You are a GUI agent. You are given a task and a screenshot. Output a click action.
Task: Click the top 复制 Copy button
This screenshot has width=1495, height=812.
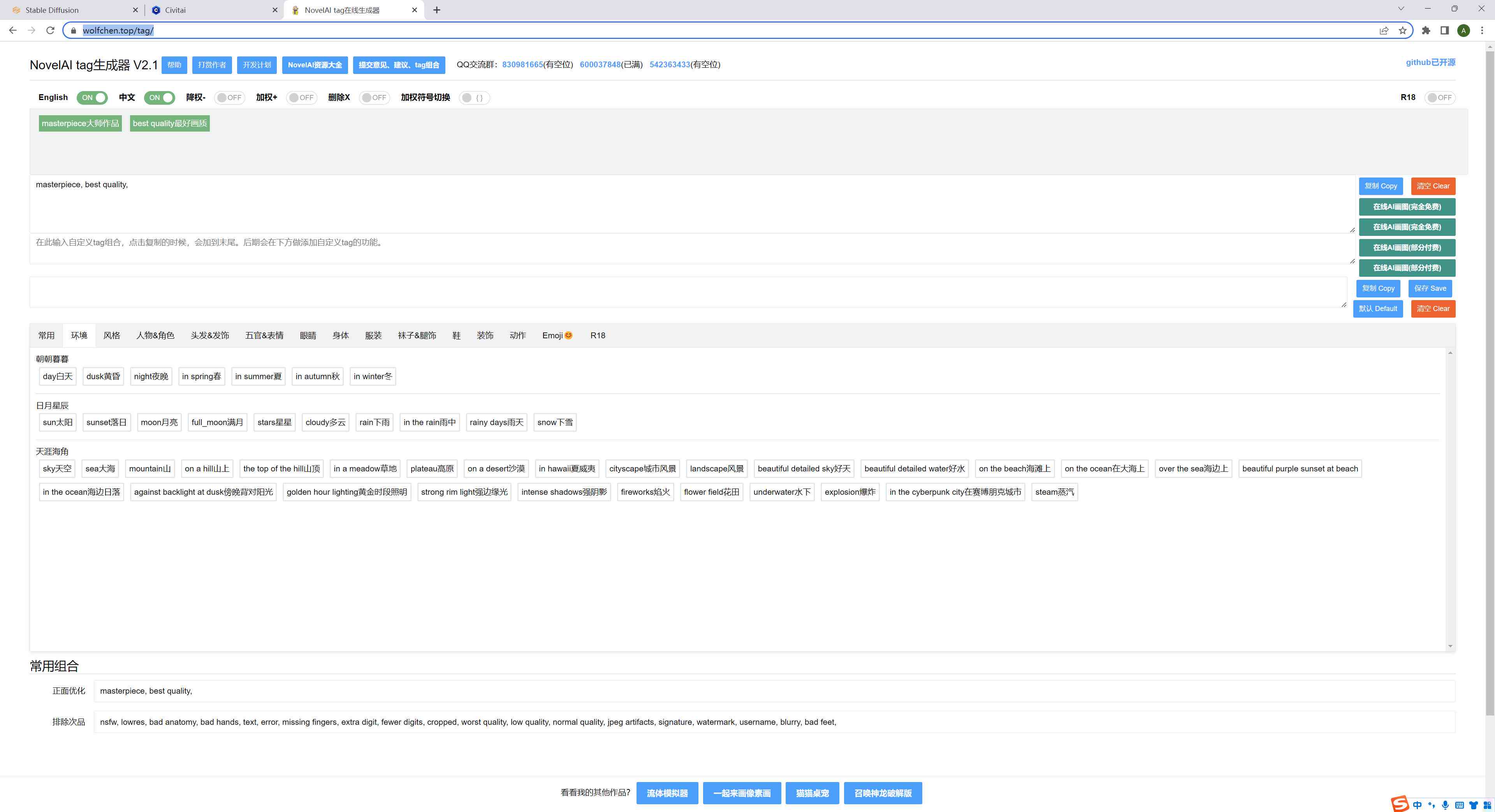pos(1381,186)
